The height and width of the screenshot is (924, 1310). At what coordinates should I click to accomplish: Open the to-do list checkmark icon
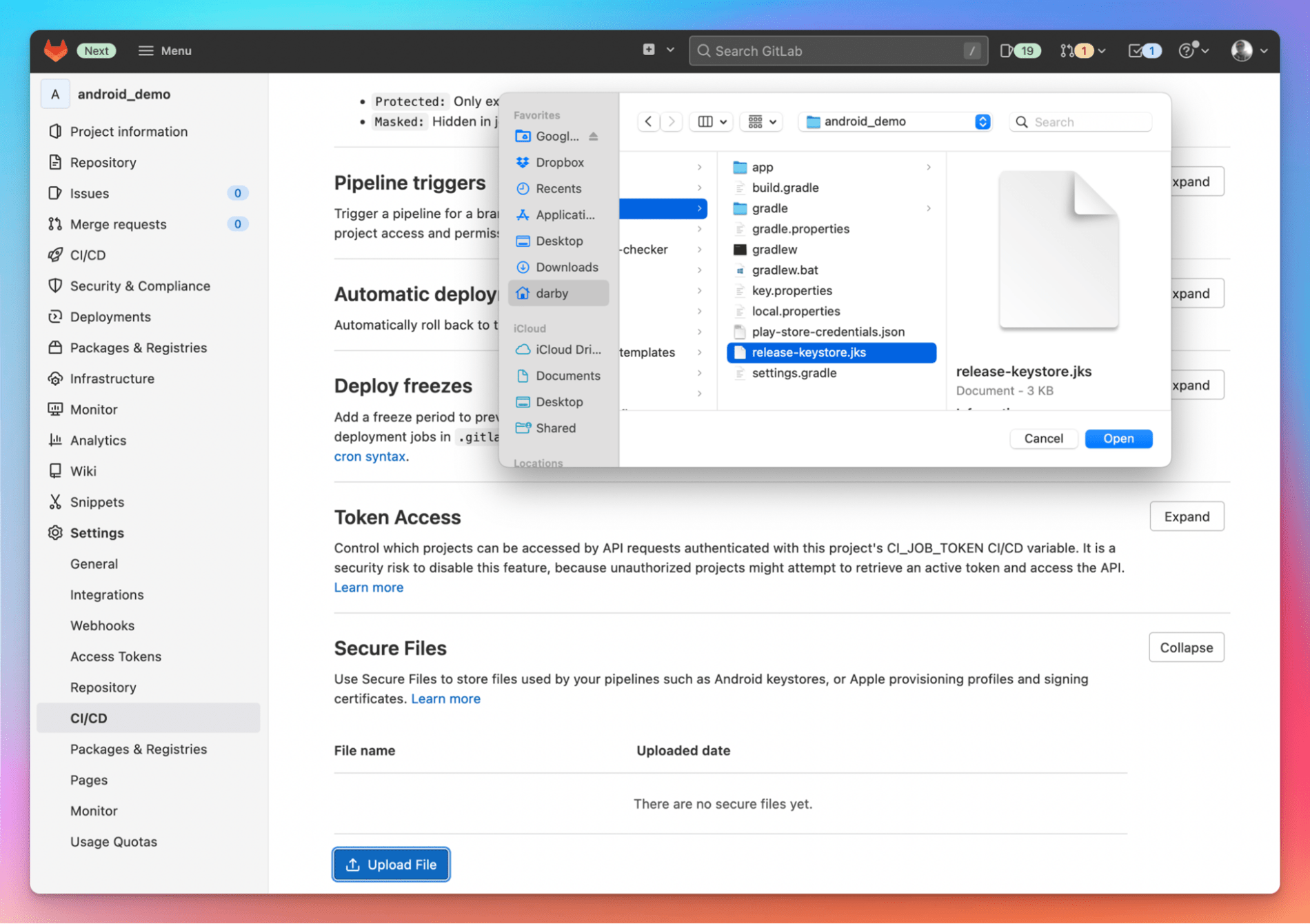click(x=1142, y=50)
